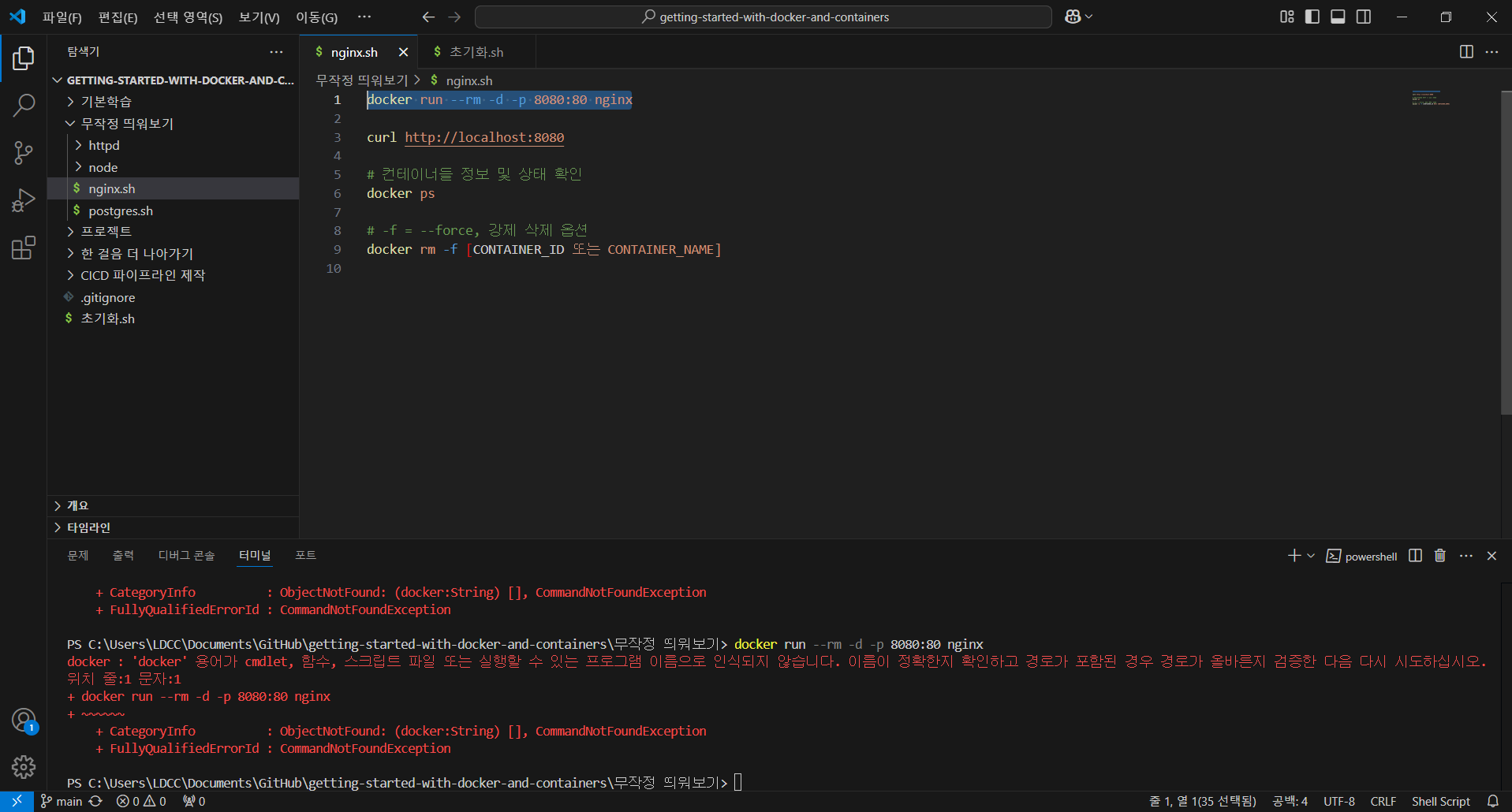Open the Accounts menu icon
Image resolution: width=1512 pixels, height=812 pixels.
tap(24, 720)
